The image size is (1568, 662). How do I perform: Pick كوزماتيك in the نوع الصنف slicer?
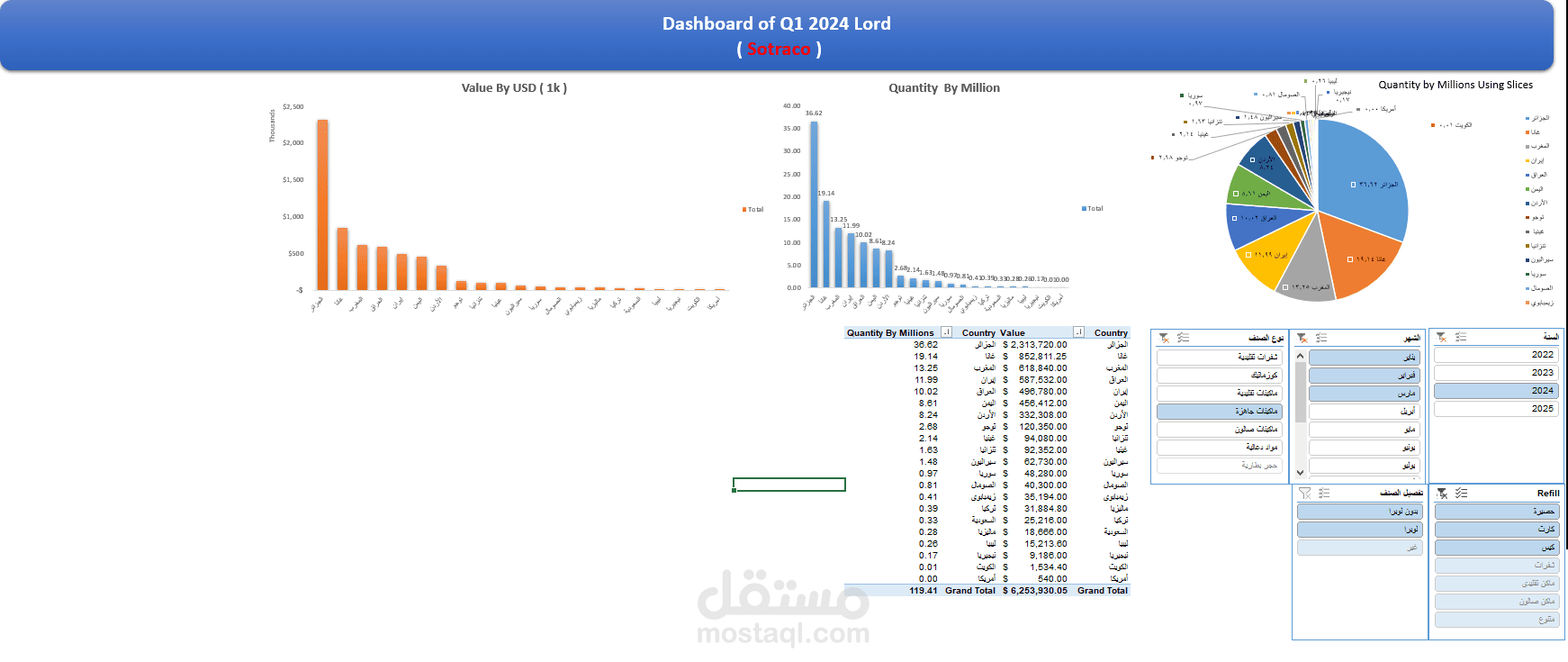(x=1220, y=376)
